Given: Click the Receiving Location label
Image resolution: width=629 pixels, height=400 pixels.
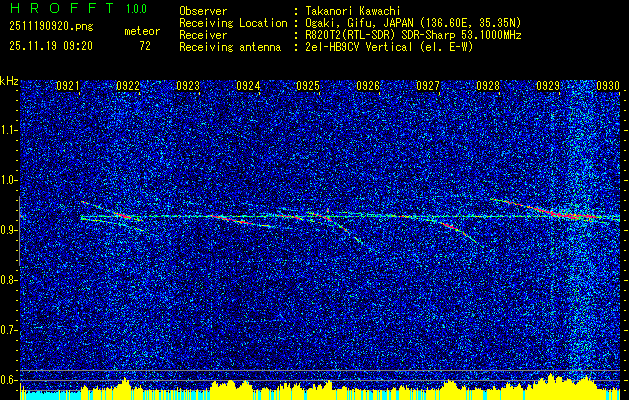Looking at the screenshot, I should pyautogui.click(x=233, y=23).
